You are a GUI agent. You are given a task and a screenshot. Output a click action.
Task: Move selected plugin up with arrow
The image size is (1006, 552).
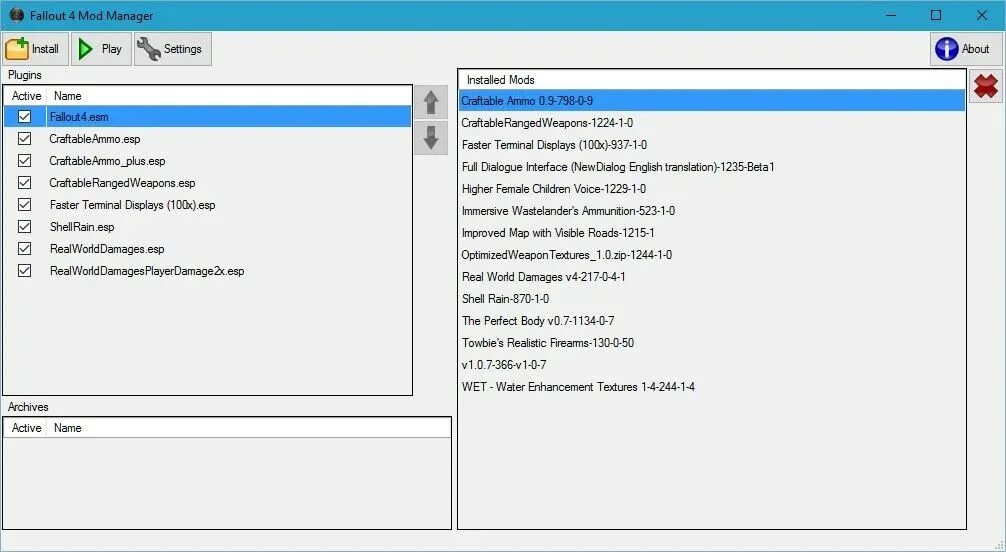(x=431, y=103)
